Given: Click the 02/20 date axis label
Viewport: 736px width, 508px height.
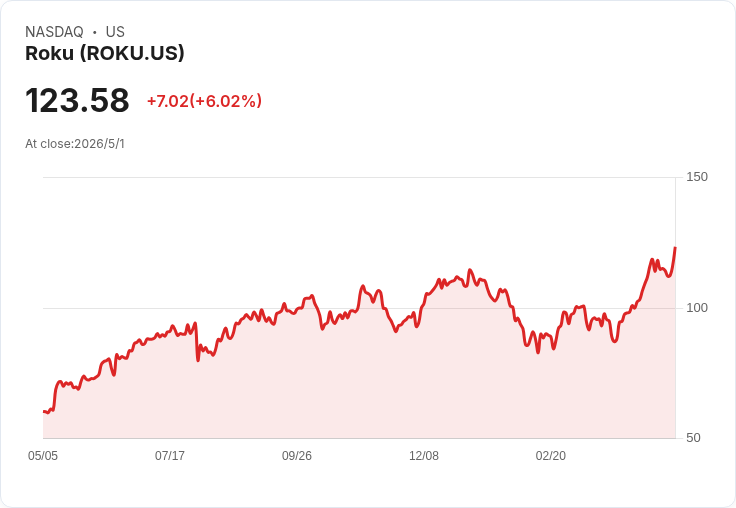Looking at the screenshot, I should [x=551, y=456].
